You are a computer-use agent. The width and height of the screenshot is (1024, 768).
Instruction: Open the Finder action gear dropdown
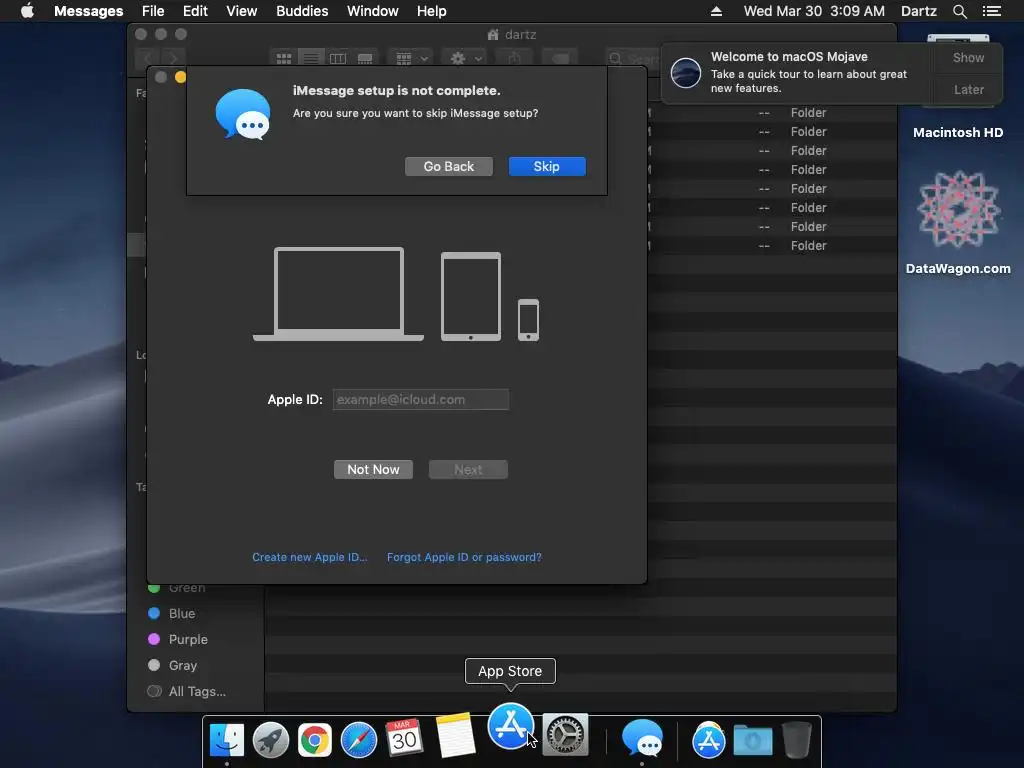point(466,59)
